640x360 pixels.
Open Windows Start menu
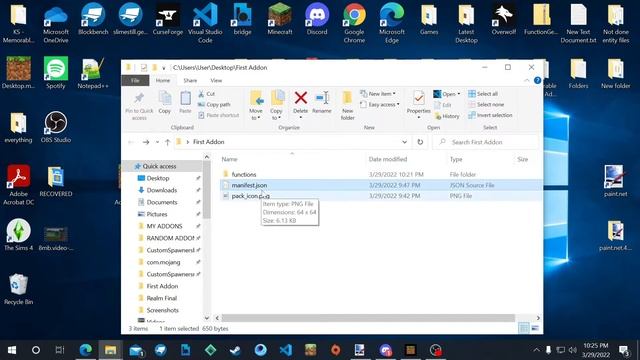pyautogui.click(x=12, y=350)
